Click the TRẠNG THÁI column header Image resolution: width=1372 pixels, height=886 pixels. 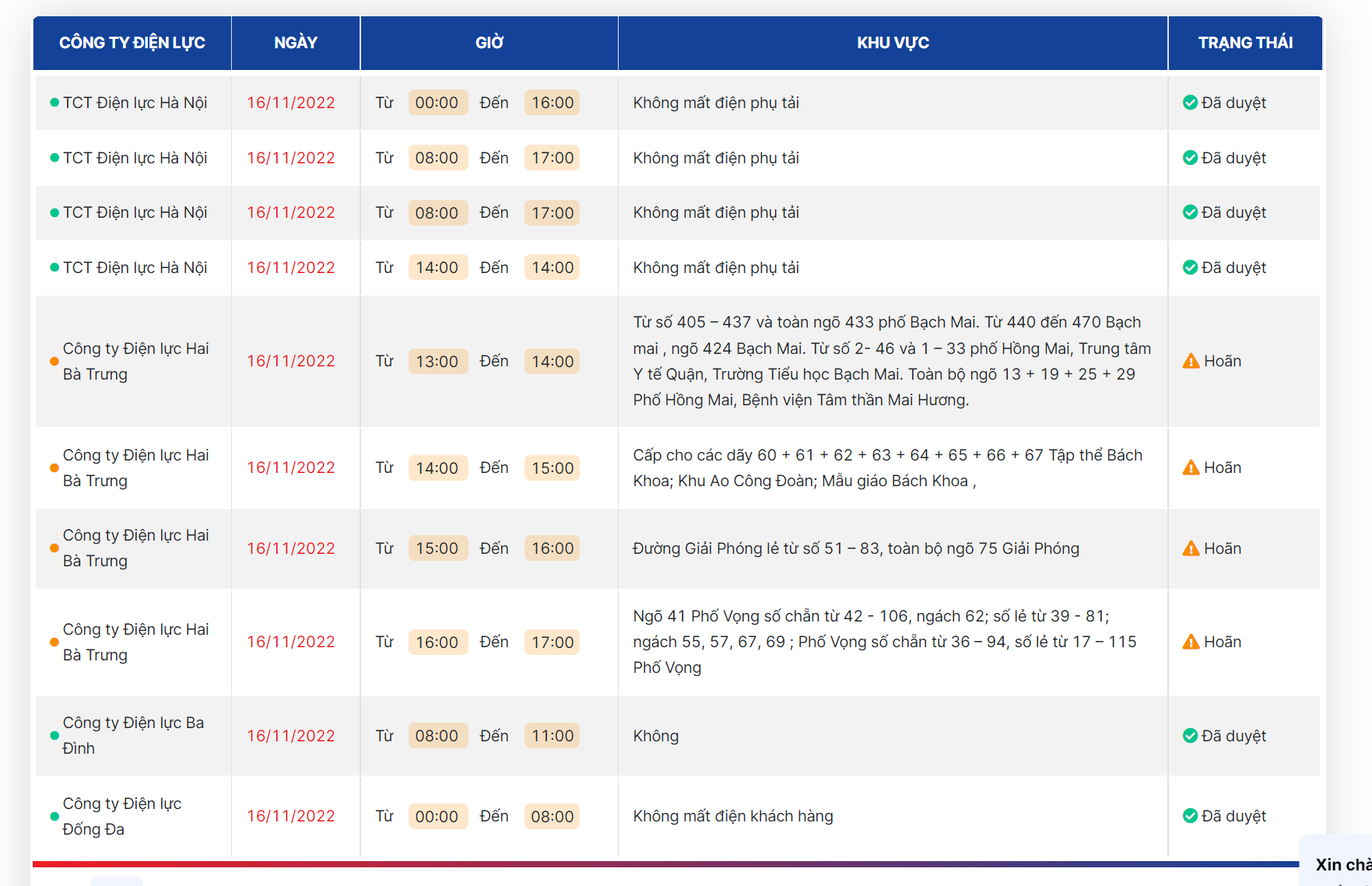point(1245,43)
